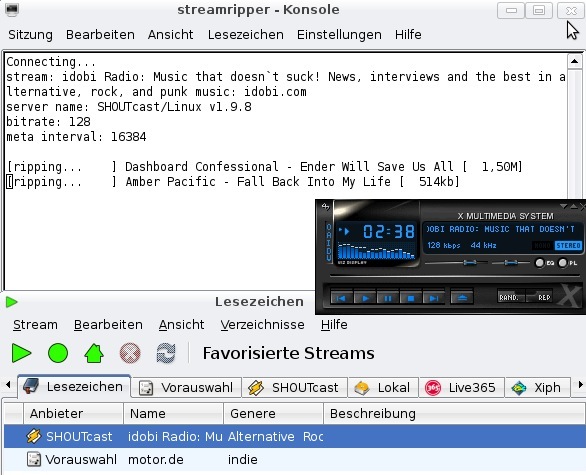The image size is (586, 475).
Task: Show more tabs with right tab arrow
Action: (x=580, y=385)
